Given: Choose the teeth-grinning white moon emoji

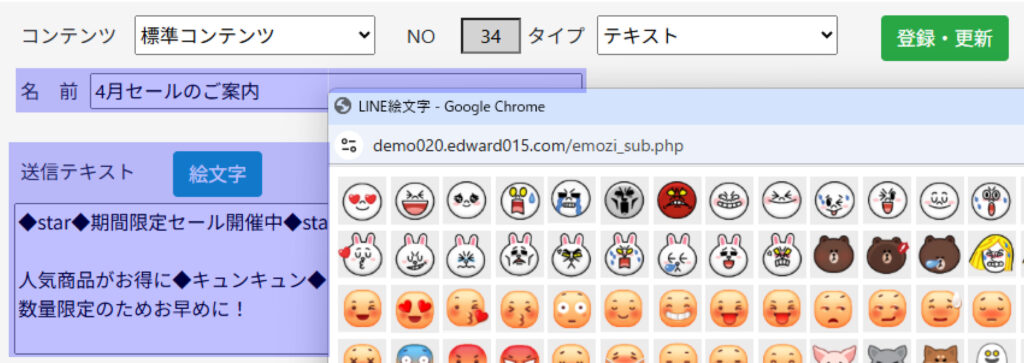Looking at the screenshot, I should (x=729, y=200).
